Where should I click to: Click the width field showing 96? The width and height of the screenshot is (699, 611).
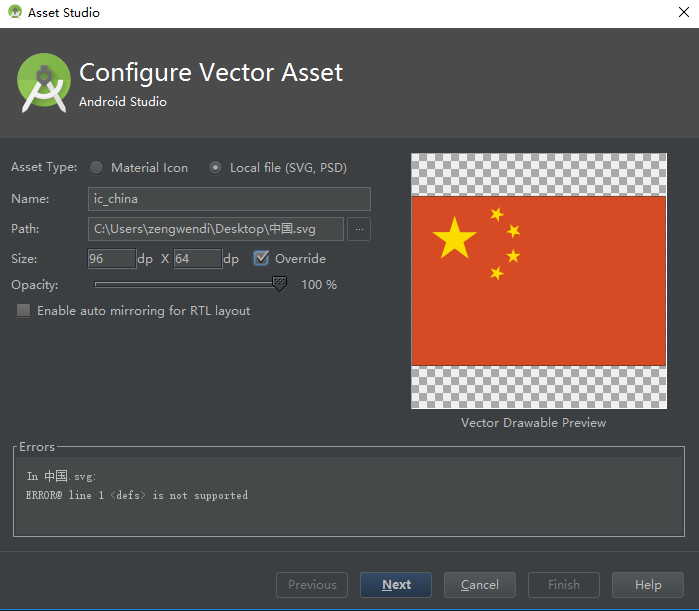[x=111, y=258]
